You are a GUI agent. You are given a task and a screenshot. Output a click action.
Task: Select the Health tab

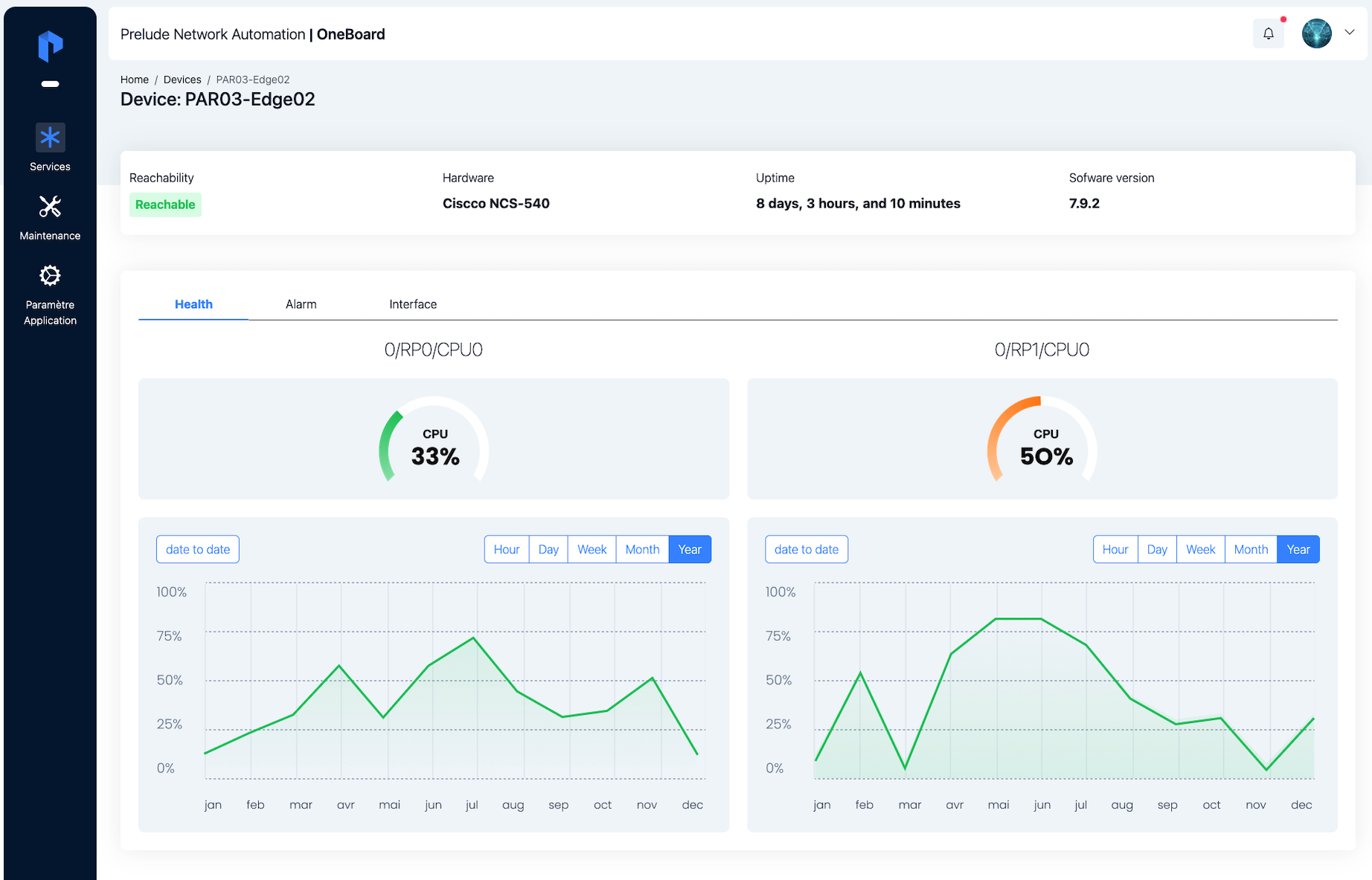pyautogui.click(x=193, y=304)
